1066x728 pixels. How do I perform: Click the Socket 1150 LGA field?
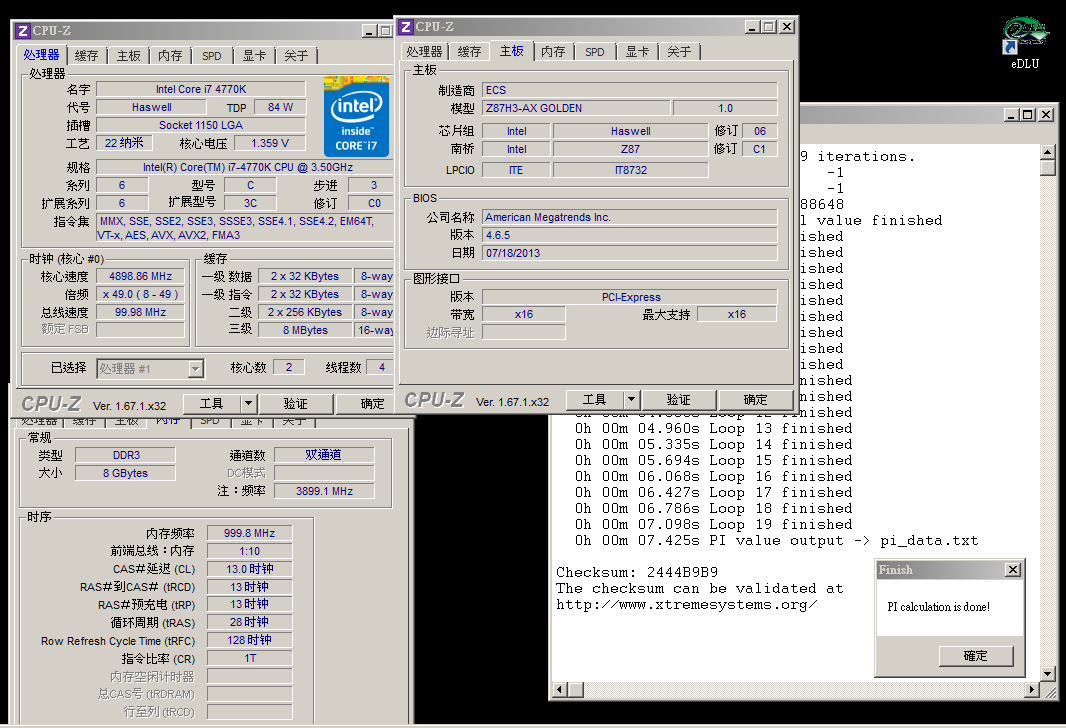pos(201,125)
